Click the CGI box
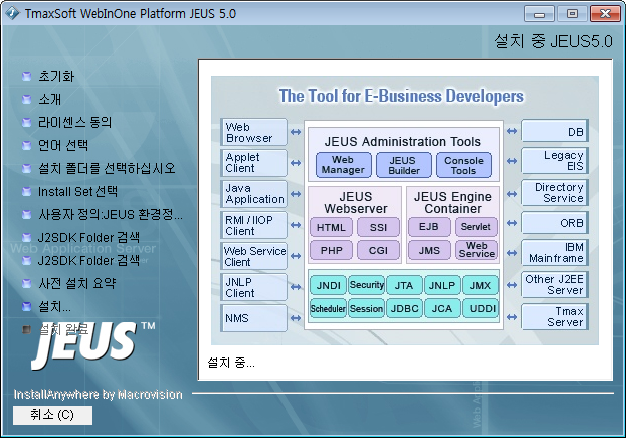626x438 pixels. pos(378,250)
